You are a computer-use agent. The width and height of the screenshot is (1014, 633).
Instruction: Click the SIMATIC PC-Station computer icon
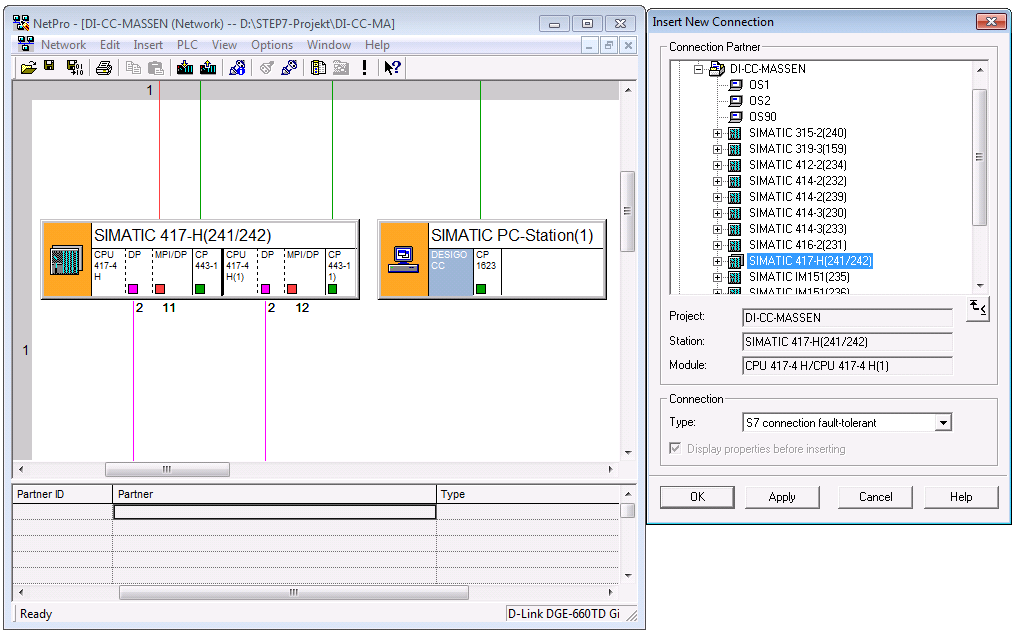pyautogui.click(x=403, y=260)
